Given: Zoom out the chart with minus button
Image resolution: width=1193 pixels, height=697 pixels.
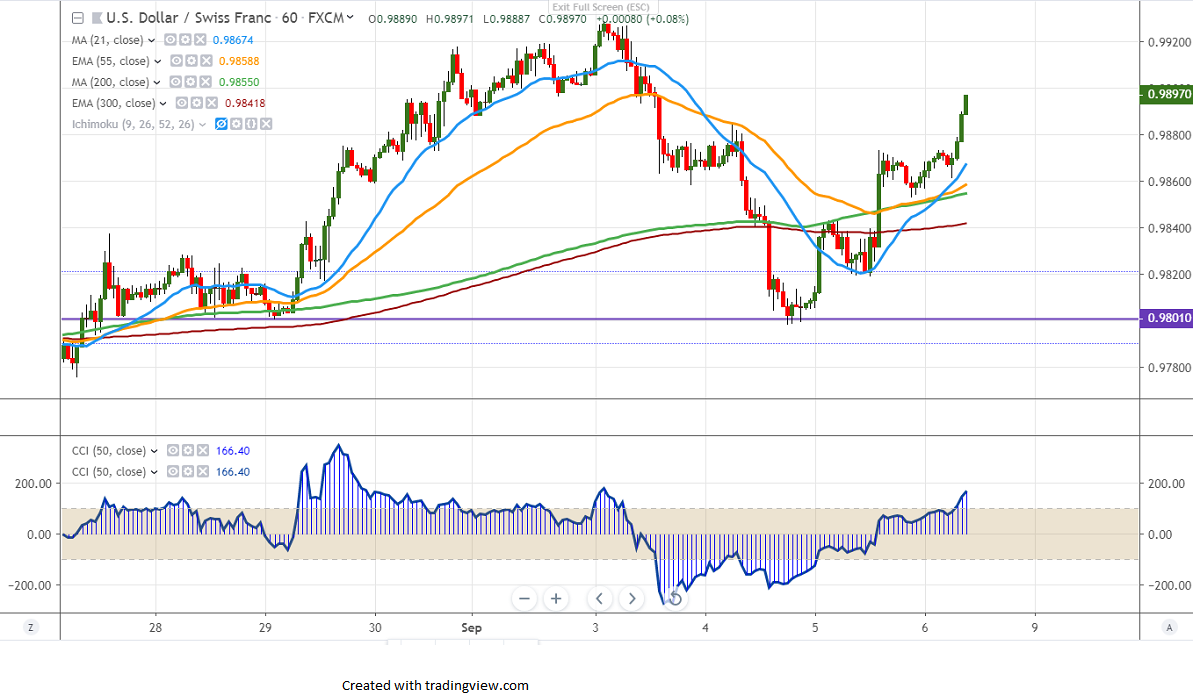Looking at the screenshot, I should [524, 599].
